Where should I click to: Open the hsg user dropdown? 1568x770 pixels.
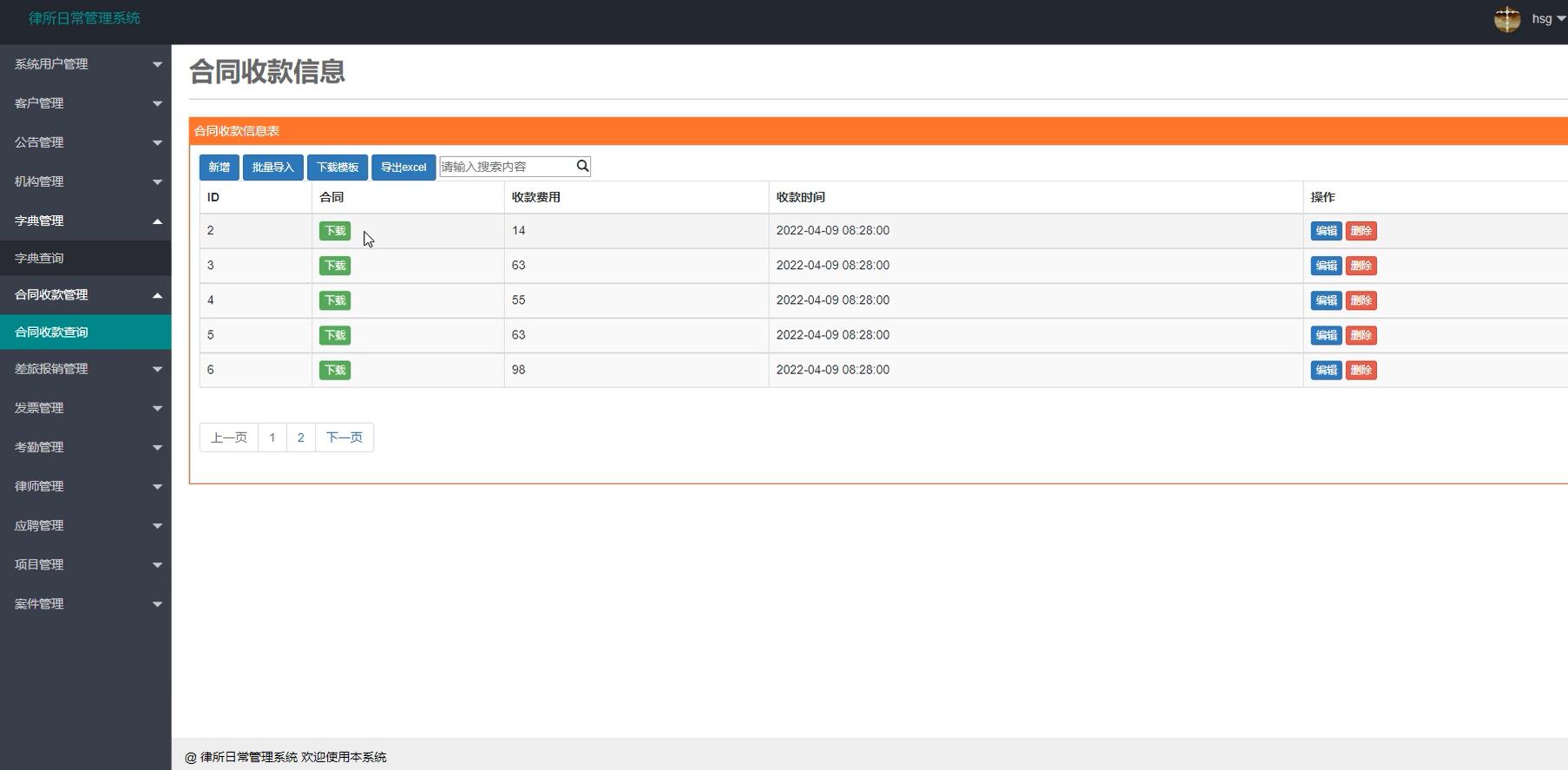pos(1547,19)
